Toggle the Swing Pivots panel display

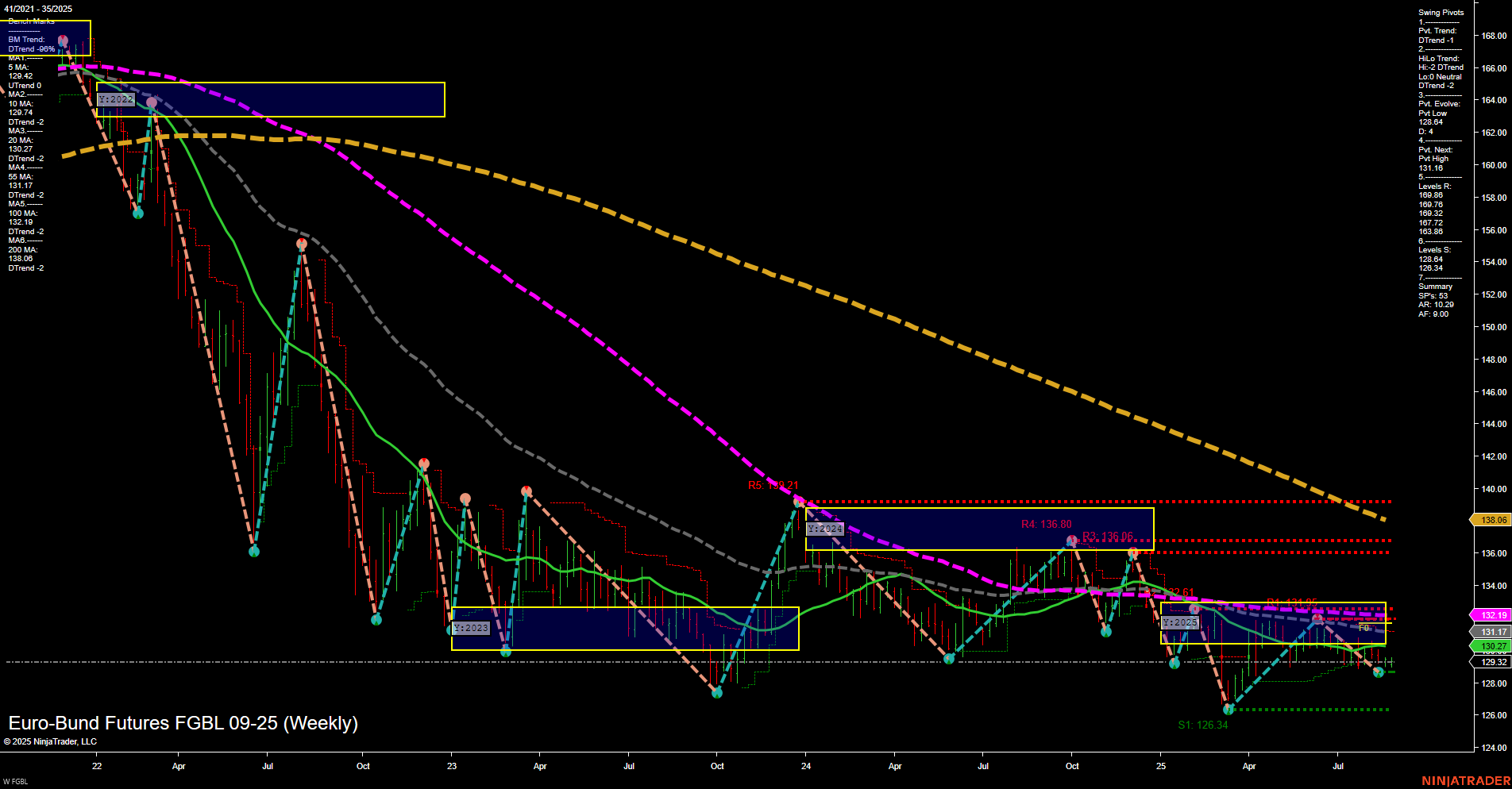1441,12
